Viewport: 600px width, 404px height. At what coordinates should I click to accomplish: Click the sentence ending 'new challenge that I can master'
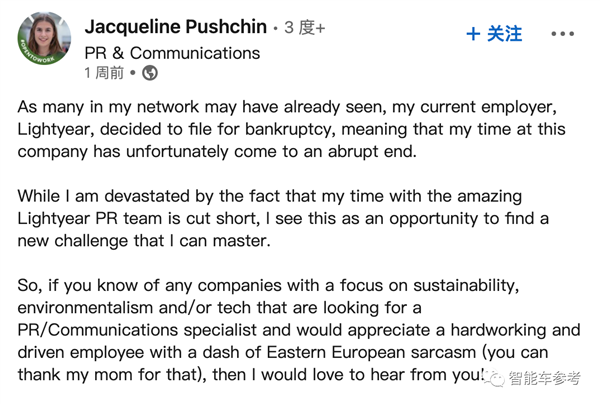click(143, 241)
